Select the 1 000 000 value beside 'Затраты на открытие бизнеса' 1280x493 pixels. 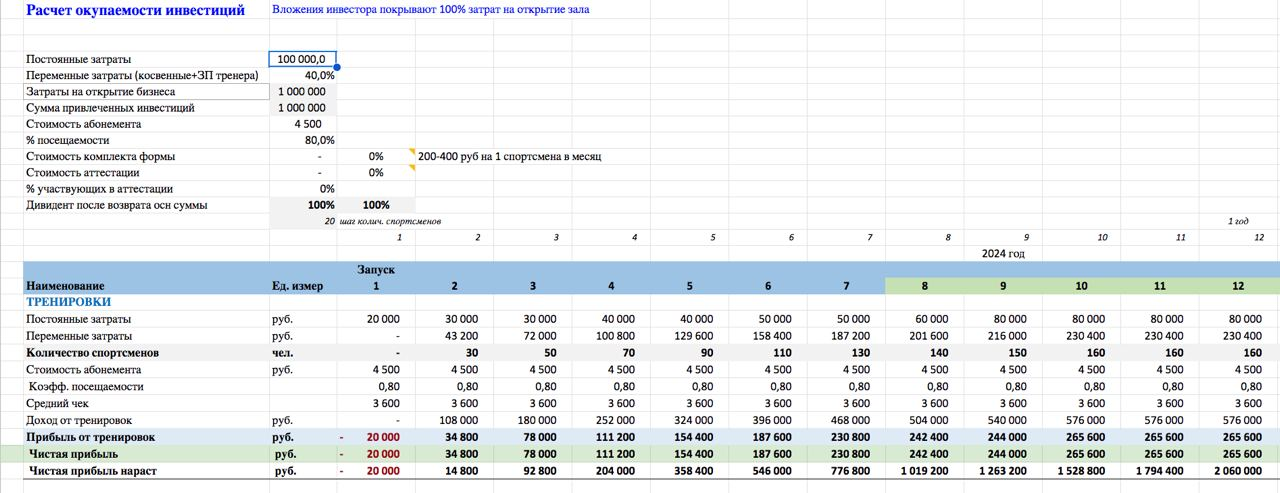[303, 92]
